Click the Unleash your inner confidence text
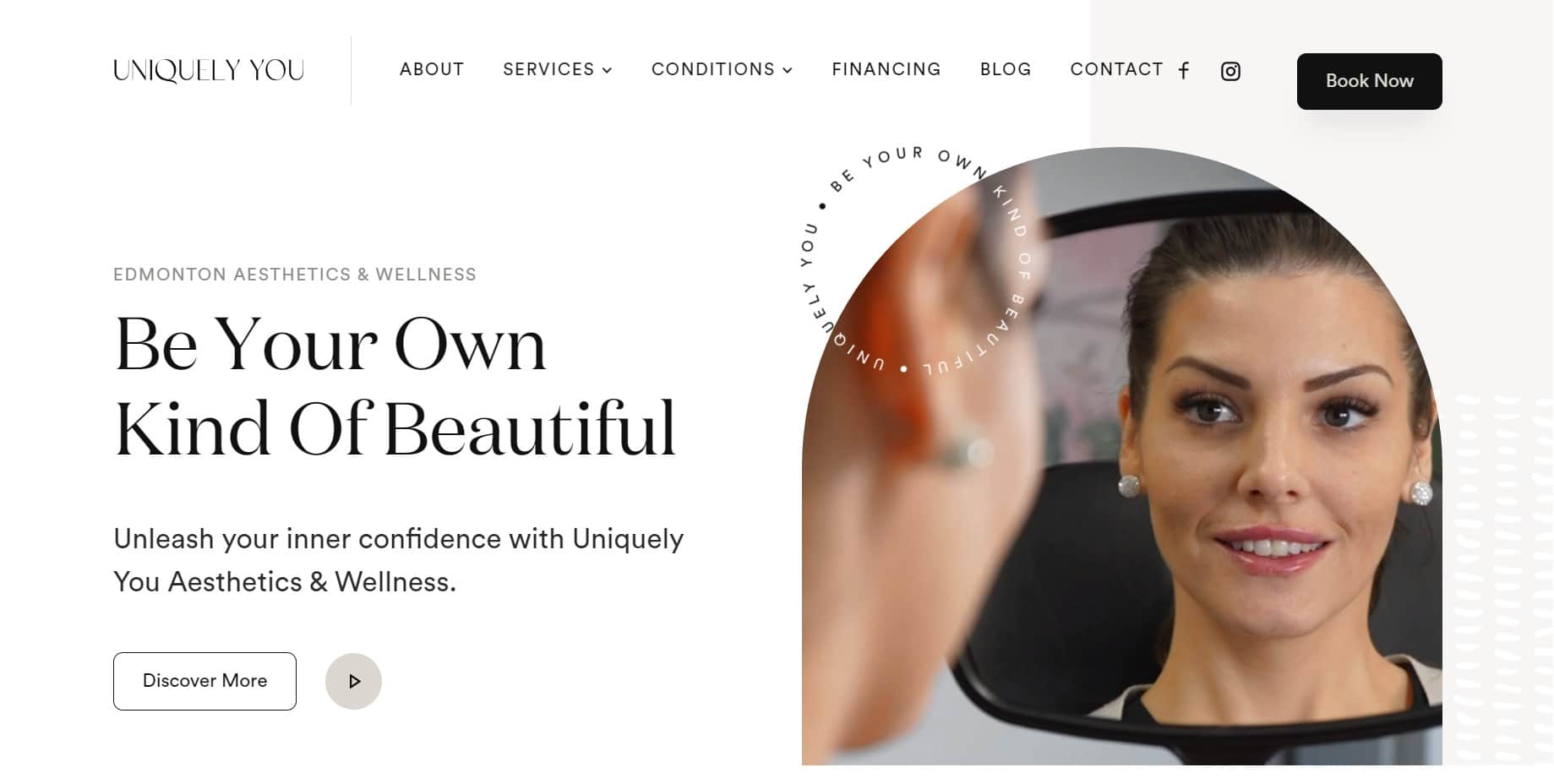The height and width of the screenshot is (784, 1554). click(x=399, y=560)
